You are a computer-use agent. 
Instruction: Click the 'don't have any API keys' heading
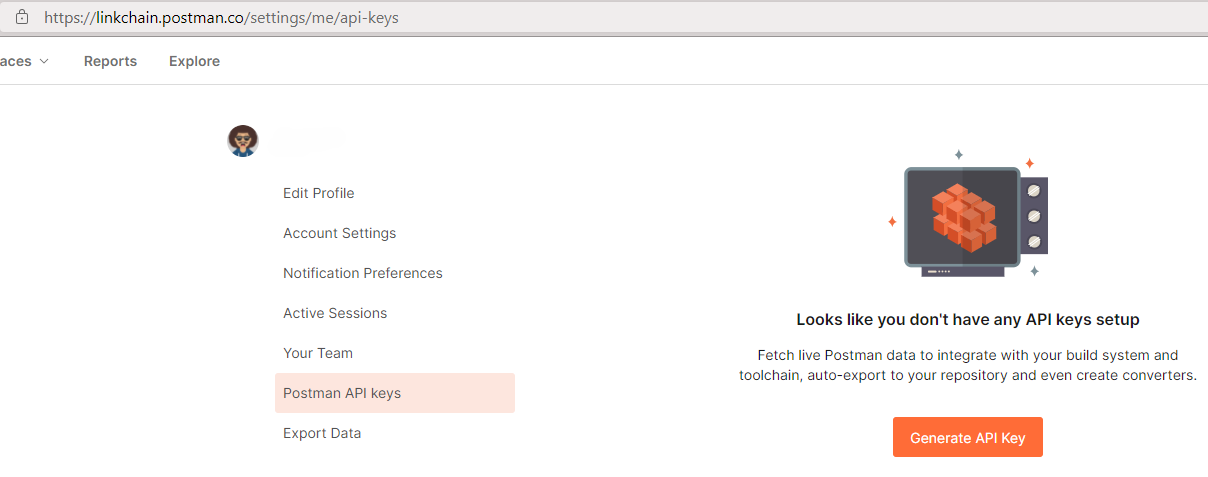(968, 320)
